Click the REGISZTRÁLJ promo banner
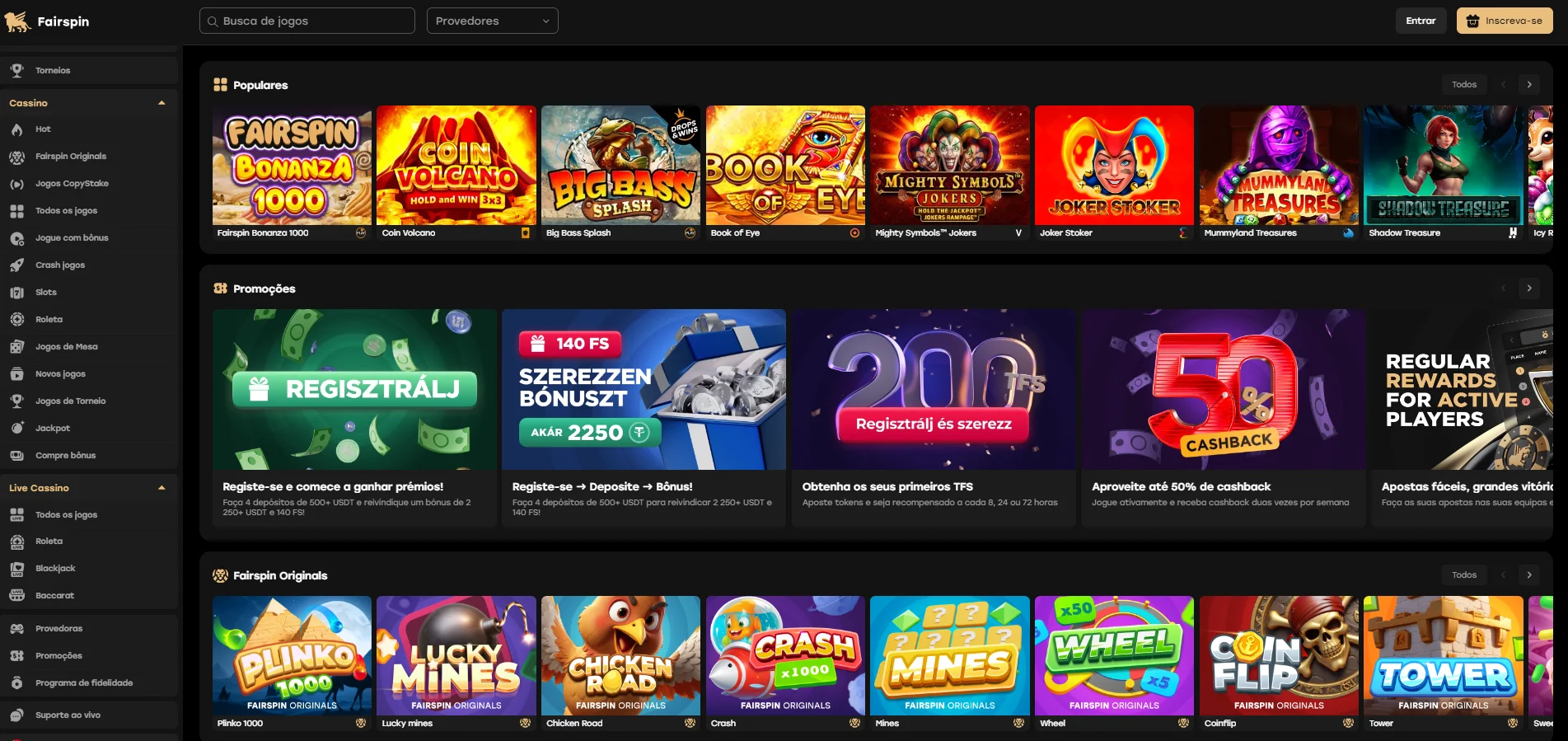 point(354,389)
